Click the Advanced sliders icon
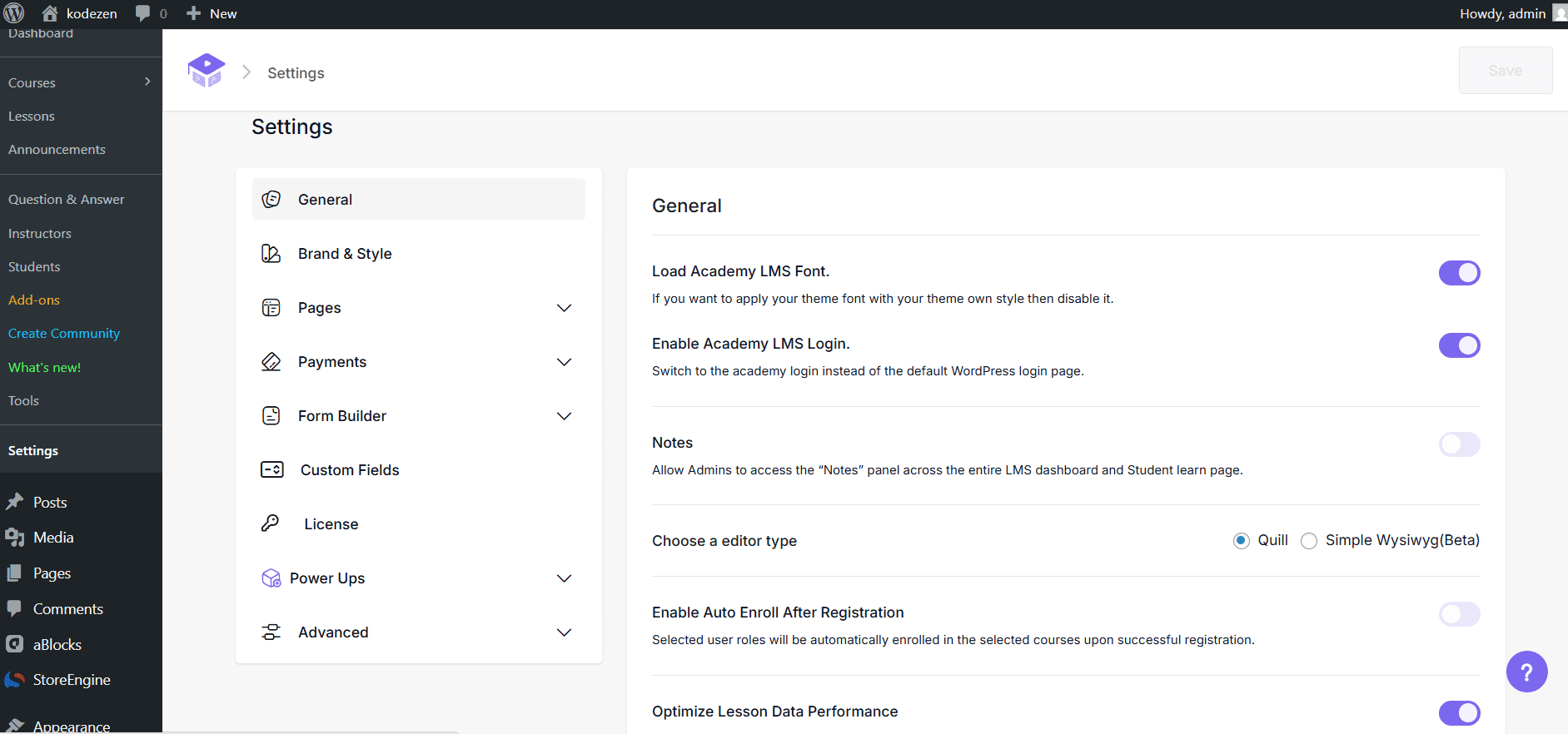This screenshot has width=1568, height=734. coord(271,632)
